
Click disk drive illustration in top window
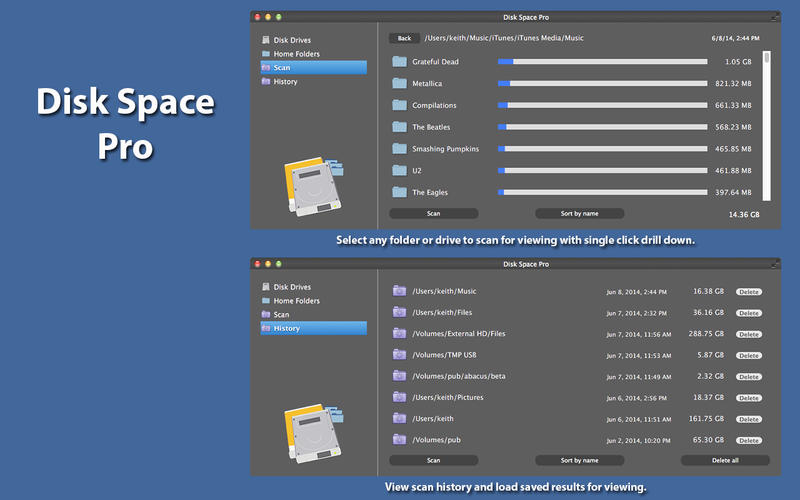point(313,186)
